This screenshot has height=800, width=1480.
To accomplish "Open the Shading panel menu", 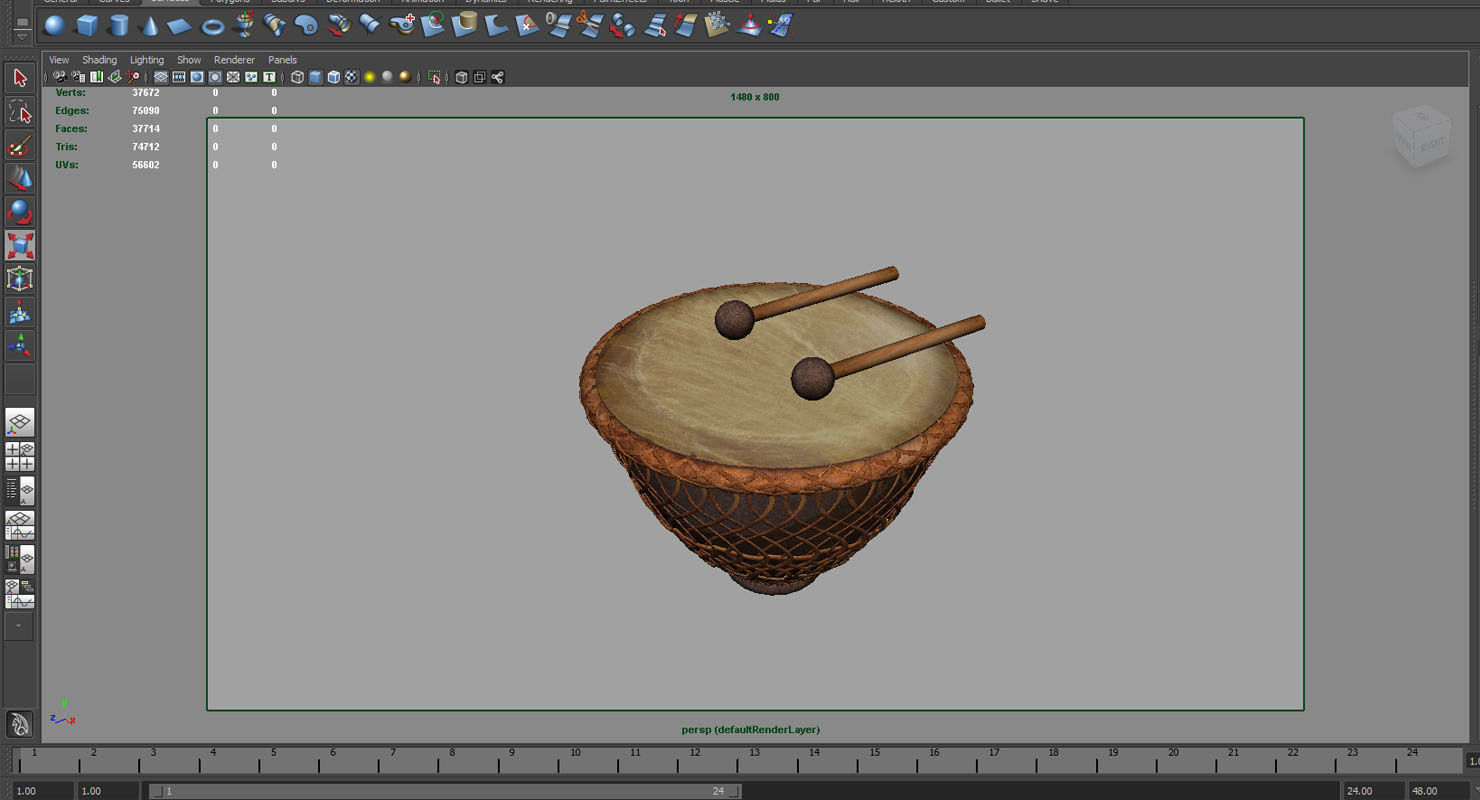I will coord(99,60).
